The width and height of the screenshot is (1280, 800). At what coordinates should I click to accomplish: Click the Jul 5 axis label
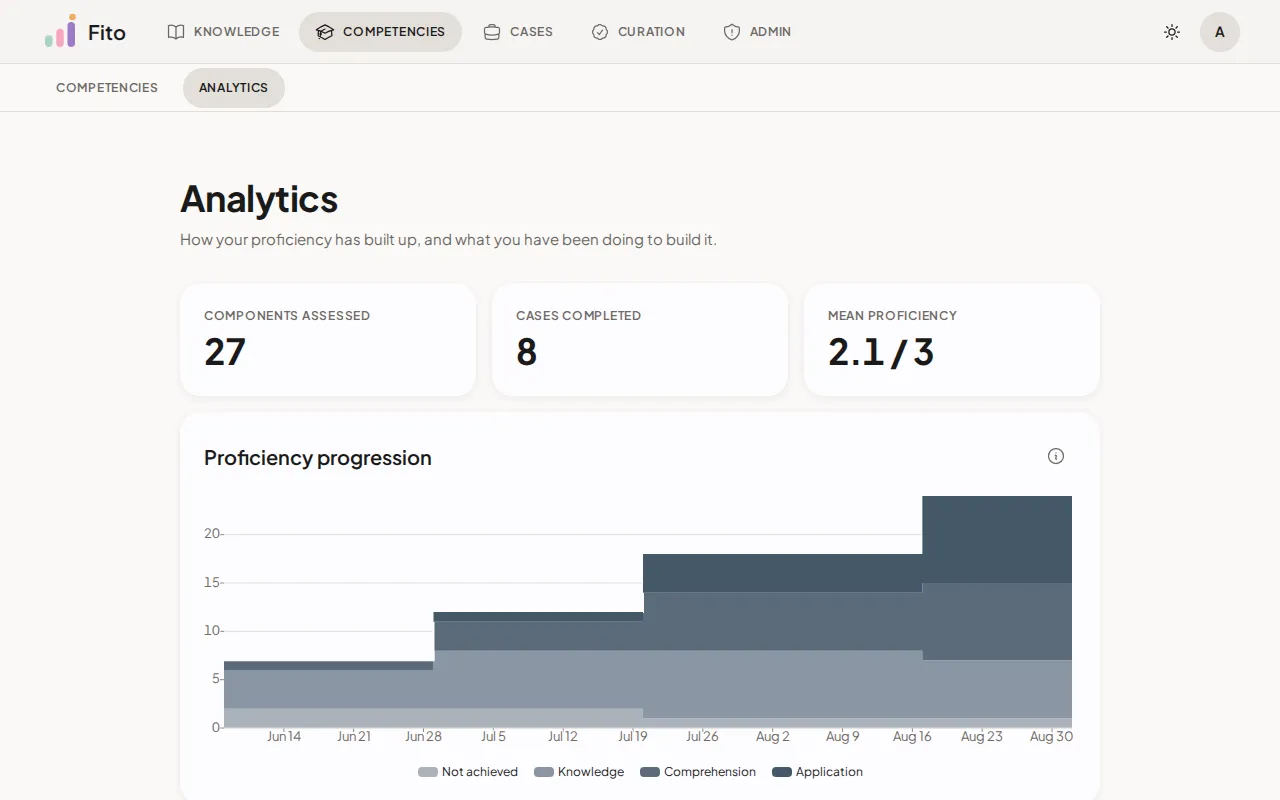[493, 737]
